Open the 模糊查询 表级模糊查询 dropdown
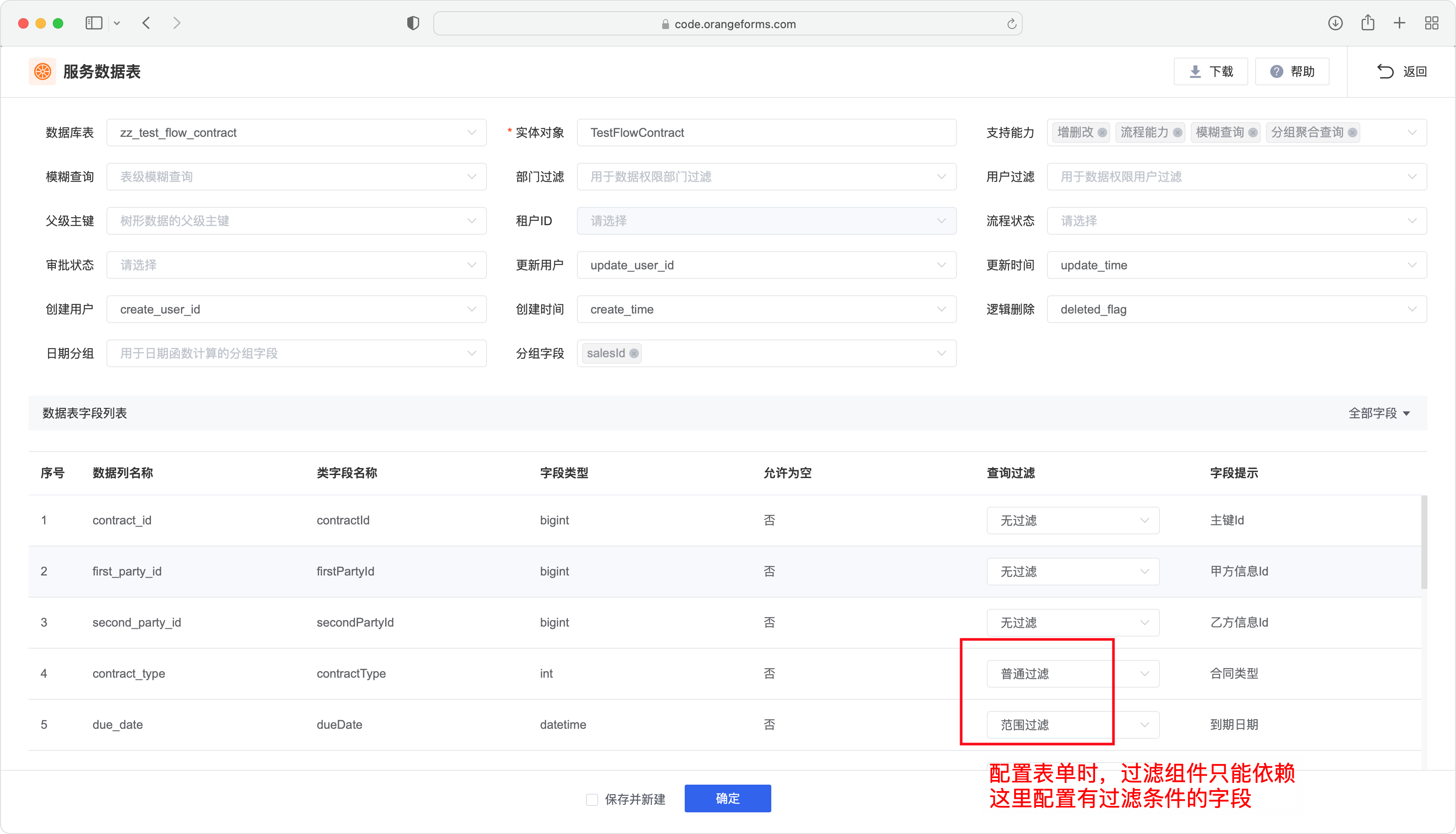1456x834 pixels. [x=296, y=176]
